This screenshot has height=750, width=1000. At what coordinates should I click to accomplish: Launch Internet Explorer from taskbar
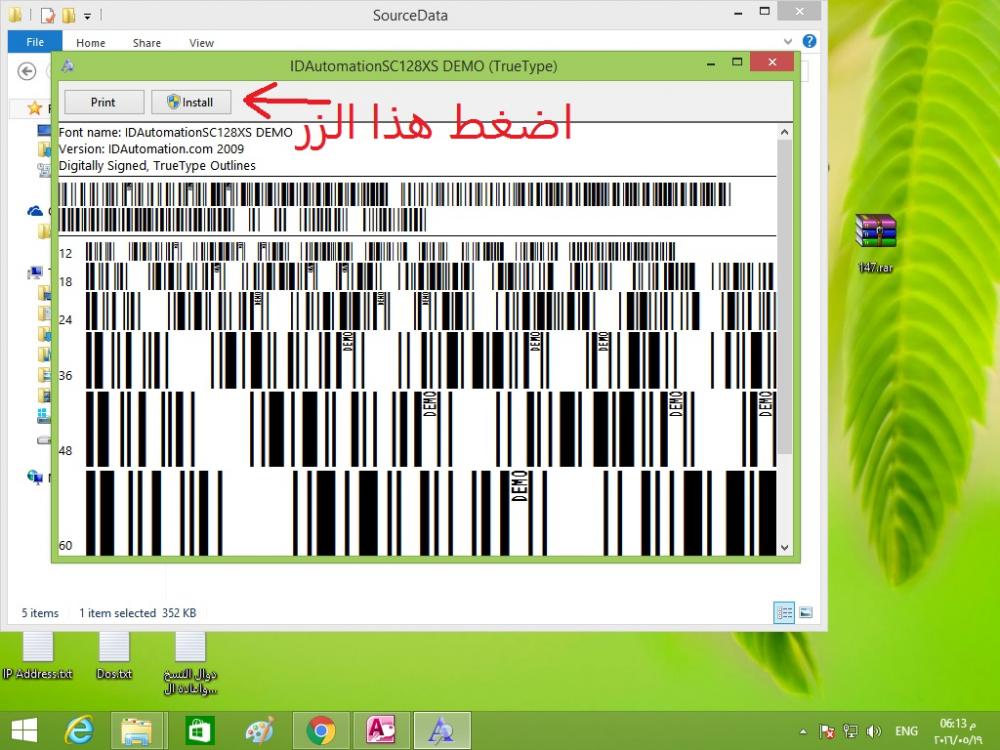point(80,730)
